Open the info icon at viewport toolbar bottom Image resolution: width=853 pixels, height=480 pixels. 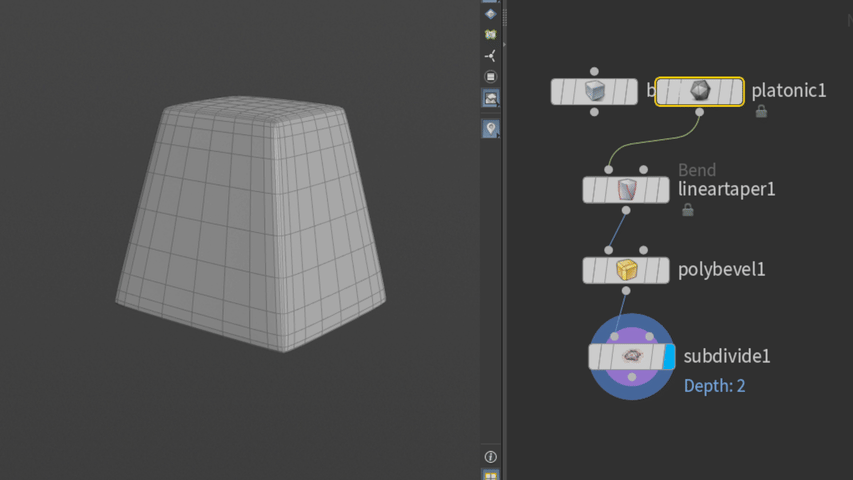point(490,457)
